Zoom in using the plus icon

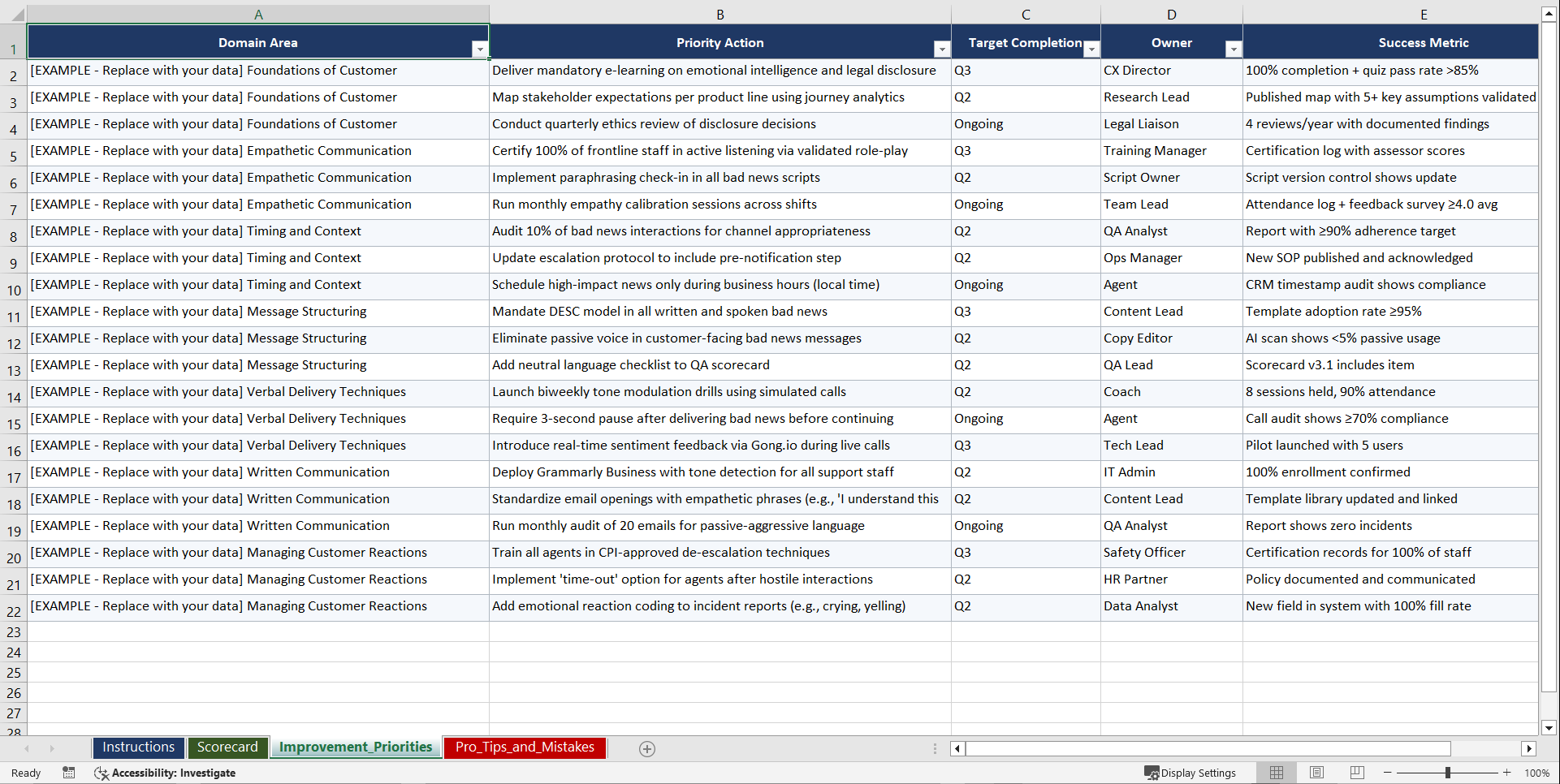coord(1507,773)
